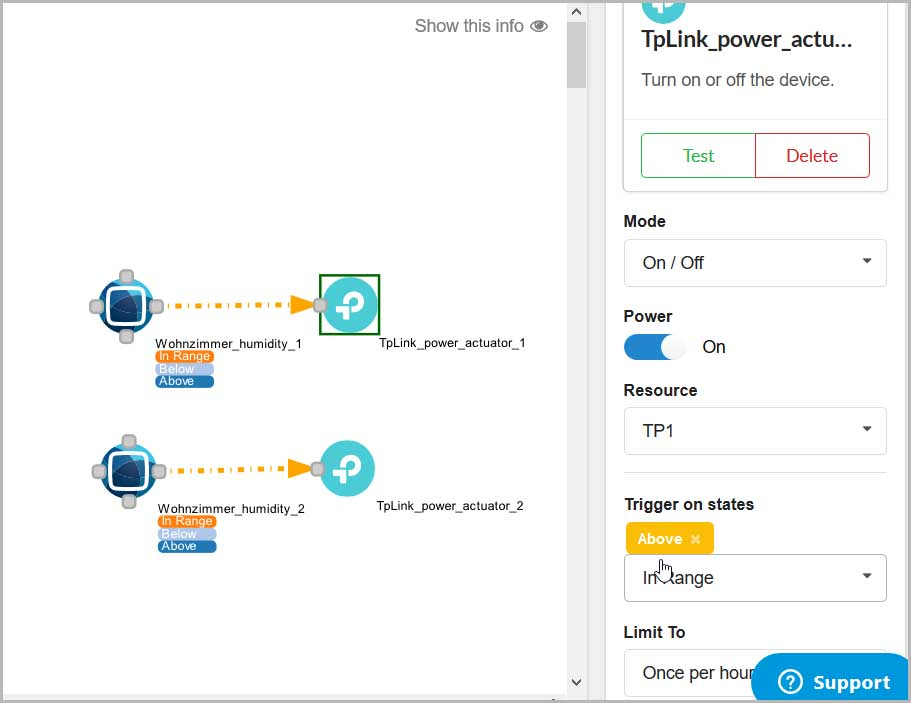Click the bottom connector of Wohnzimmer_humidity_2

(129, 501)
